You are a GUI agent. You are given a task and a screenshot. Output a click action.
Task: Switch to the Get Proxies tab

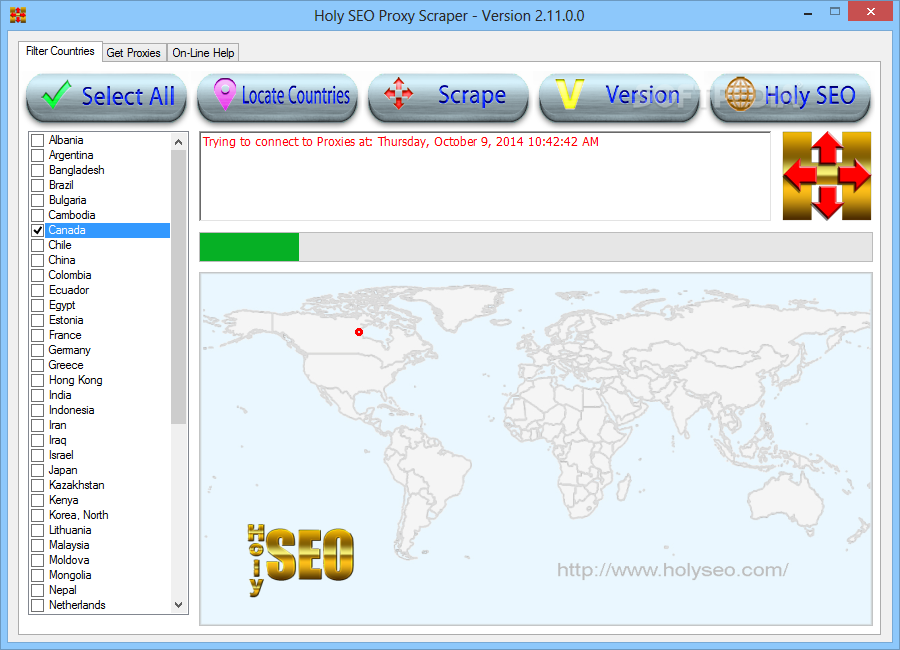coord(134,53)
